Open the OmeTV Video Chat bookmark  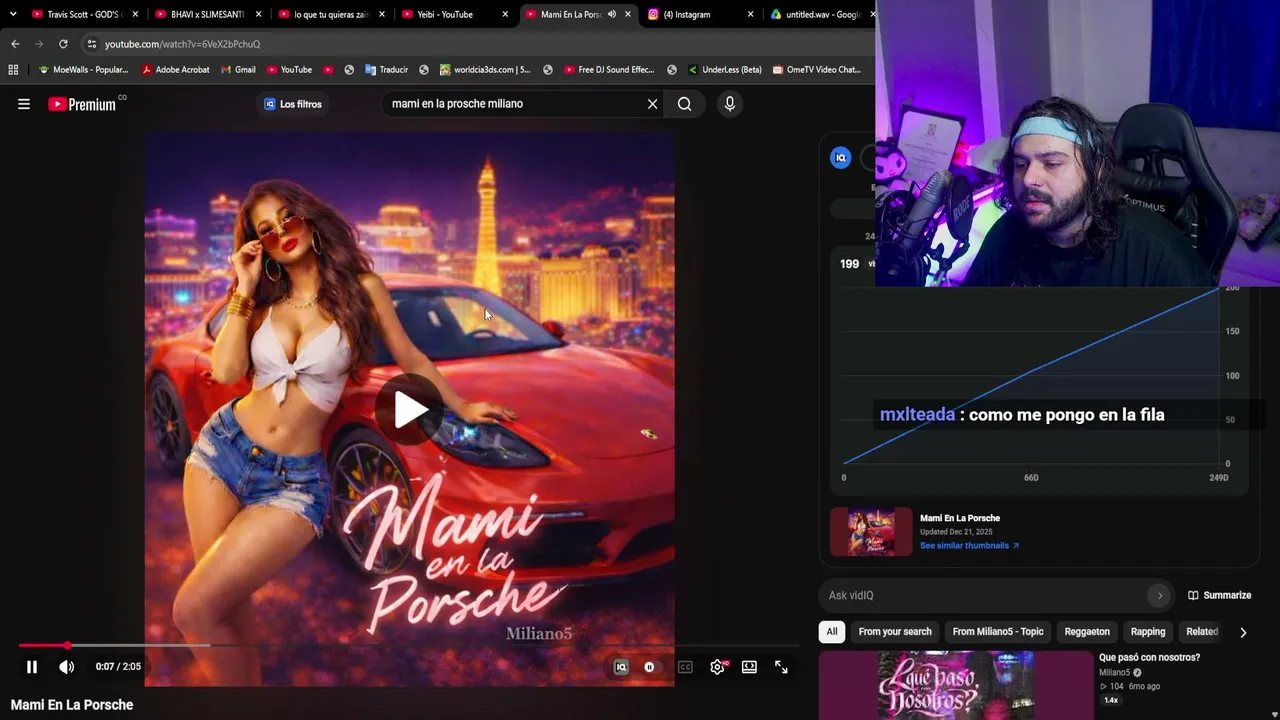(x=816, y=70)
